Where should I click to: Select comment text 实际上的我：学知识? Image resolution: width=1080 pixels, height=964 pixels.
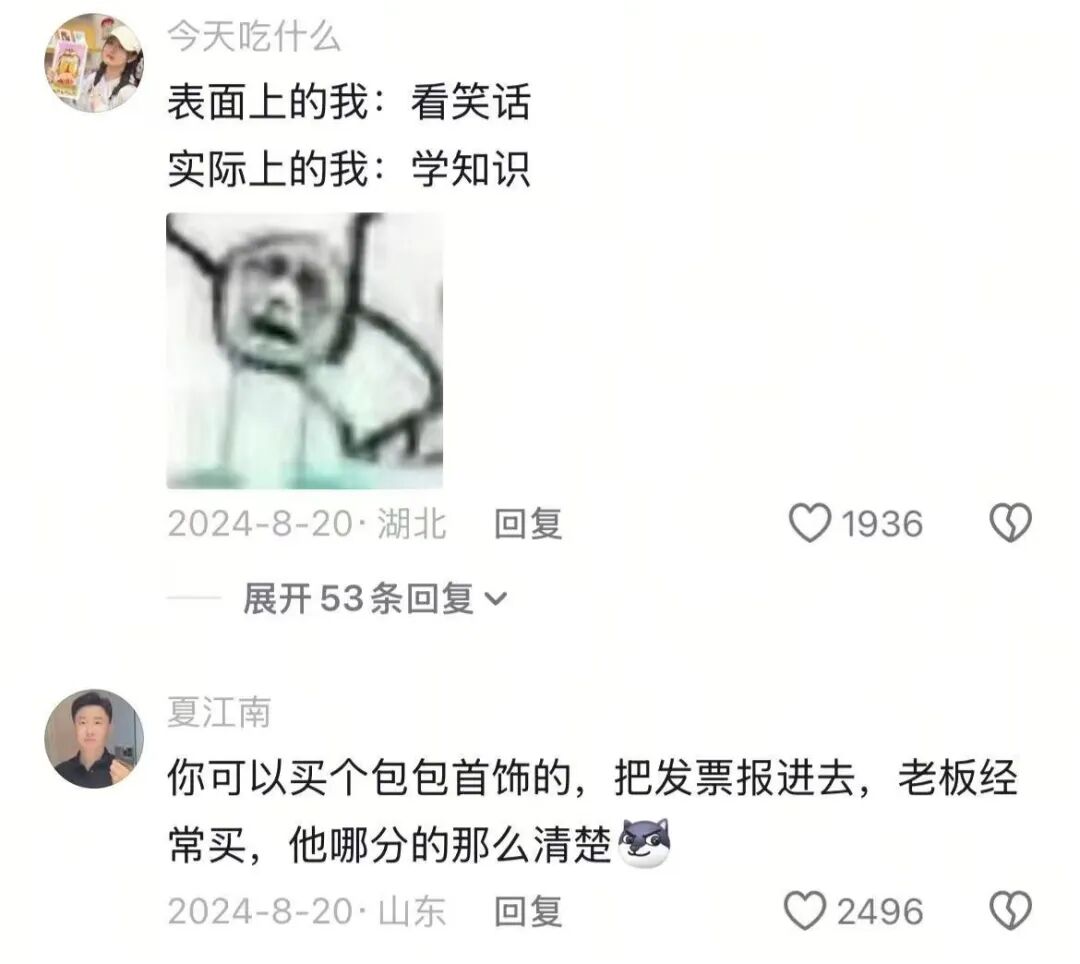pos(349,169)
